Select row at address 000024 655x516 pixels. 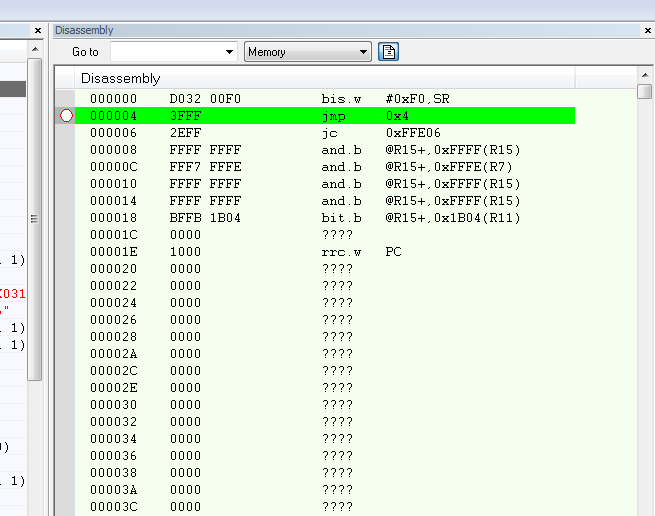click(x=325, y=303)
